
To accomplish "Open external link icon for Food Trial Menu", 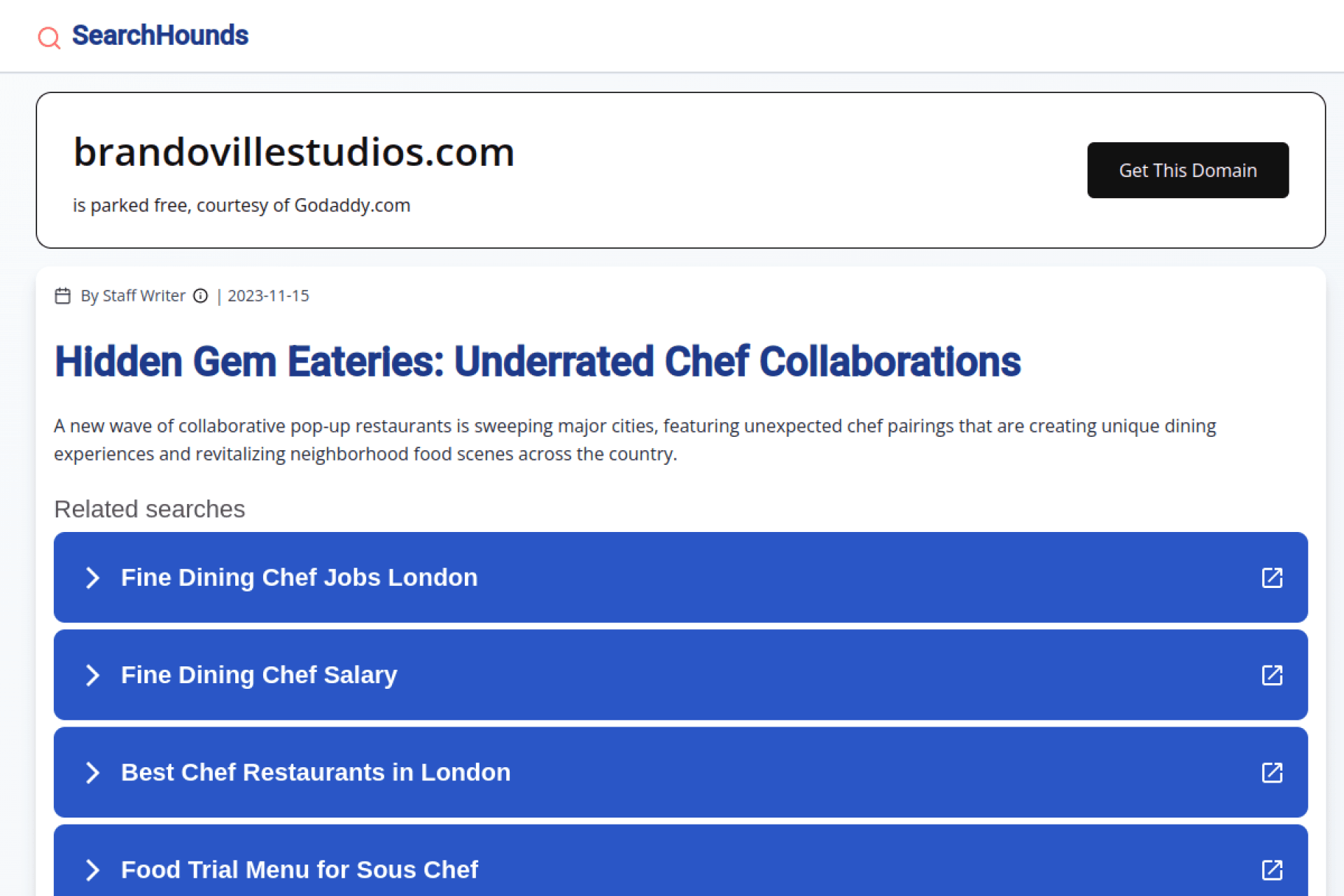I will point(1271,869).
